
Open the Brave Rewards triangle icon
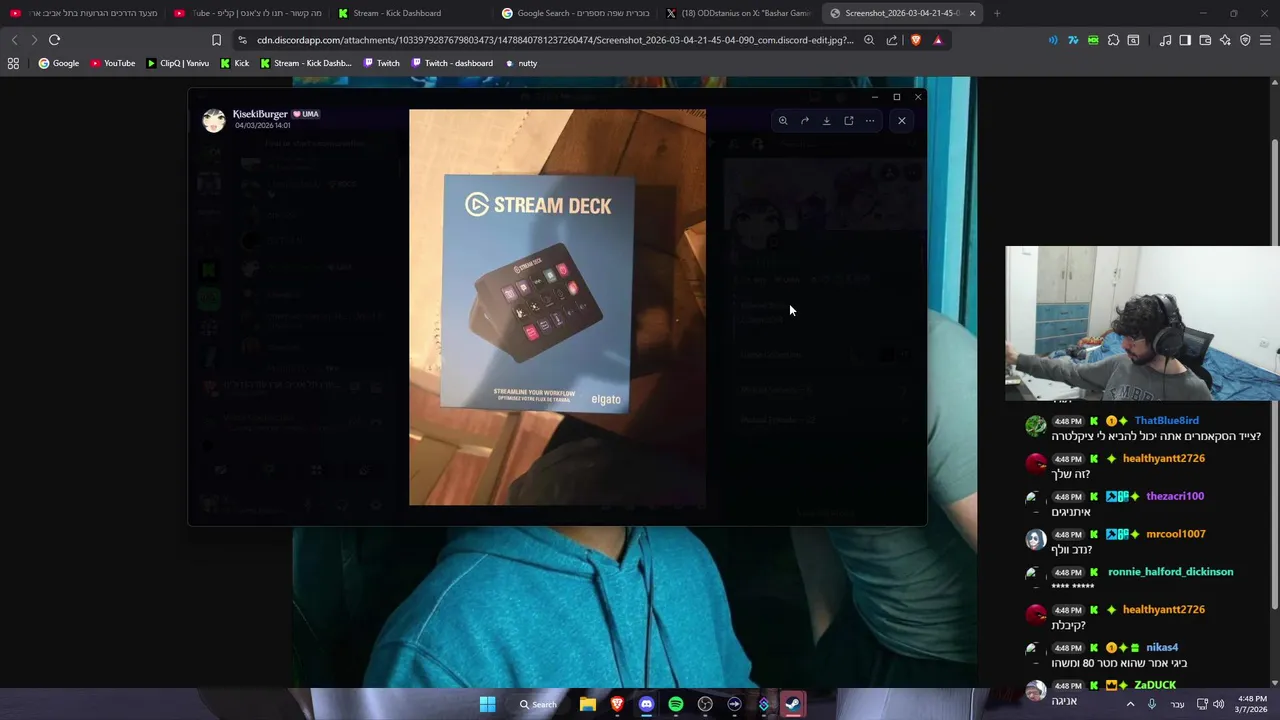pos(938,40)
